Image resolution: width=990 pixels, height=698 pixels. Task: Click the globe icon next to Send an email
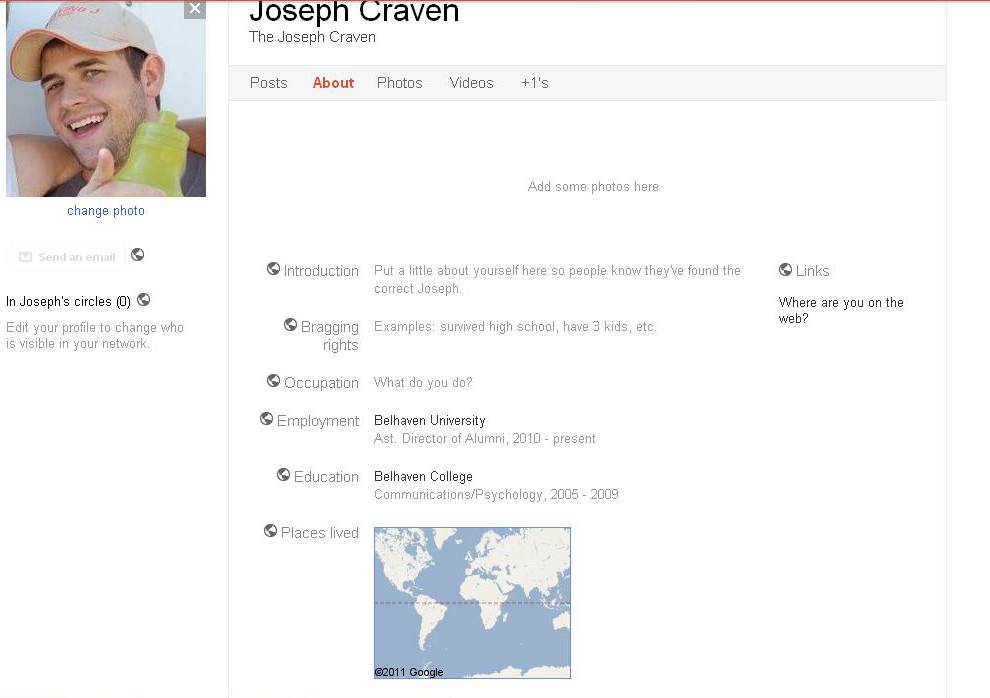(x=137, y=254)
